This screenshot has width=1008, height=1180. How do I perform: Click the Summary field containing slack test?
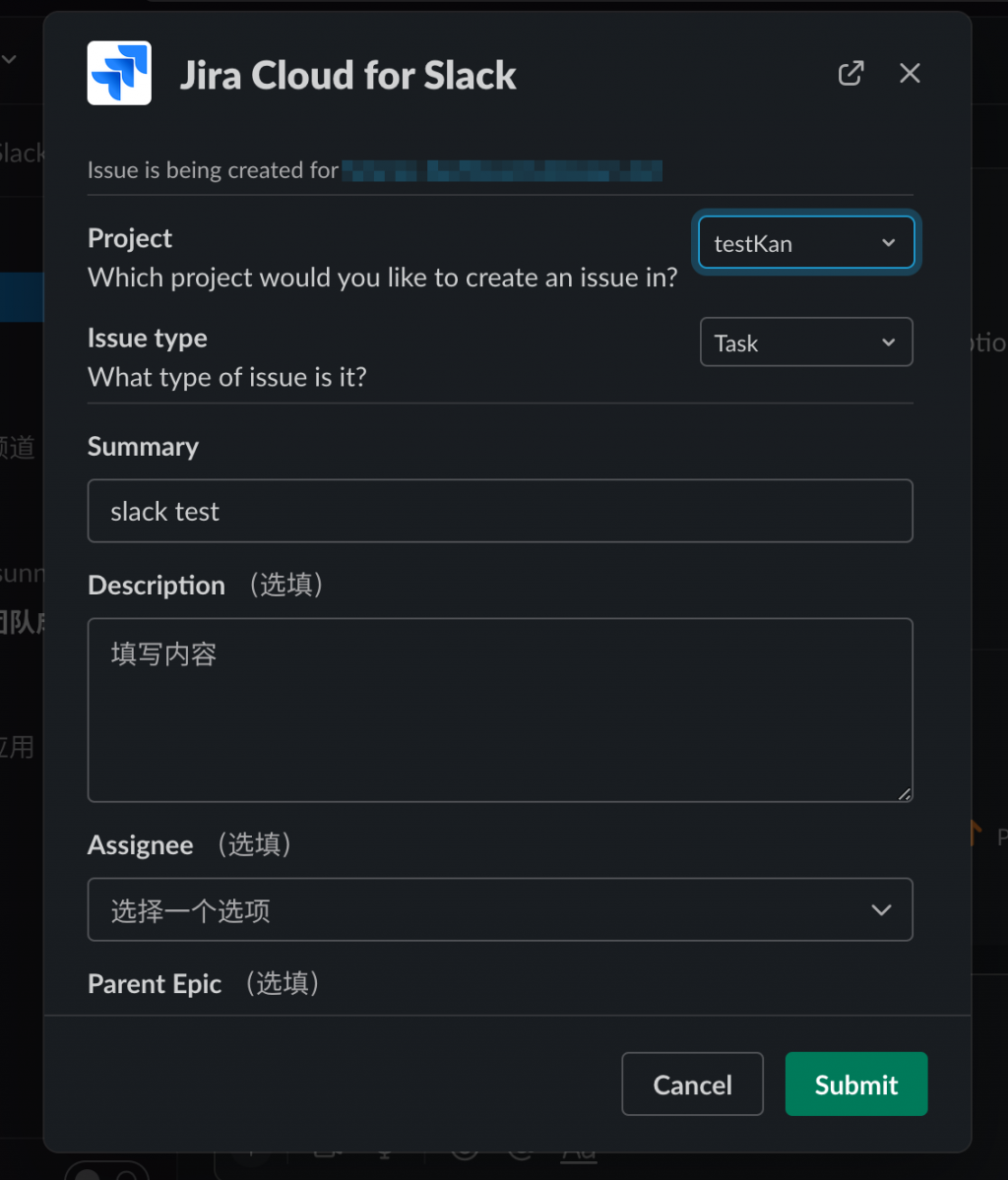point(500,511)
